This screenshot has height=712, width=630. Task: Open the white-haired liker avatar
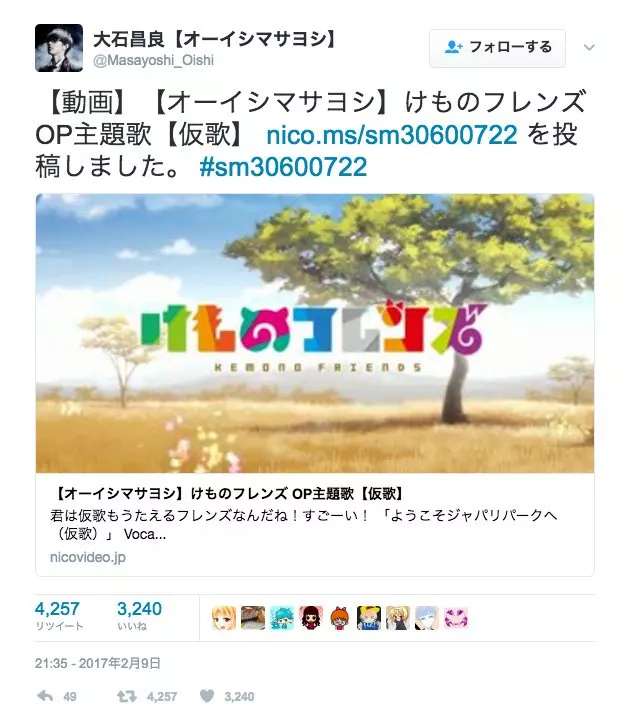click(x=427, y=618)
